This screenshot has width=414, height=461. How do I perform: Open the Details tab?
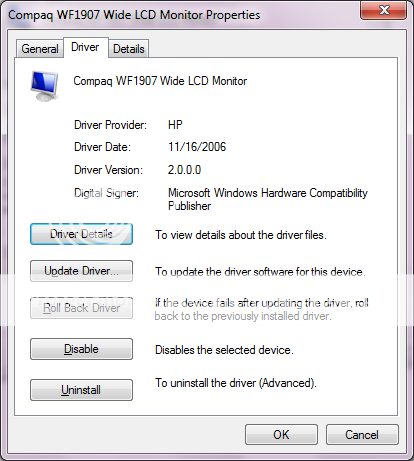coord(129,49)
